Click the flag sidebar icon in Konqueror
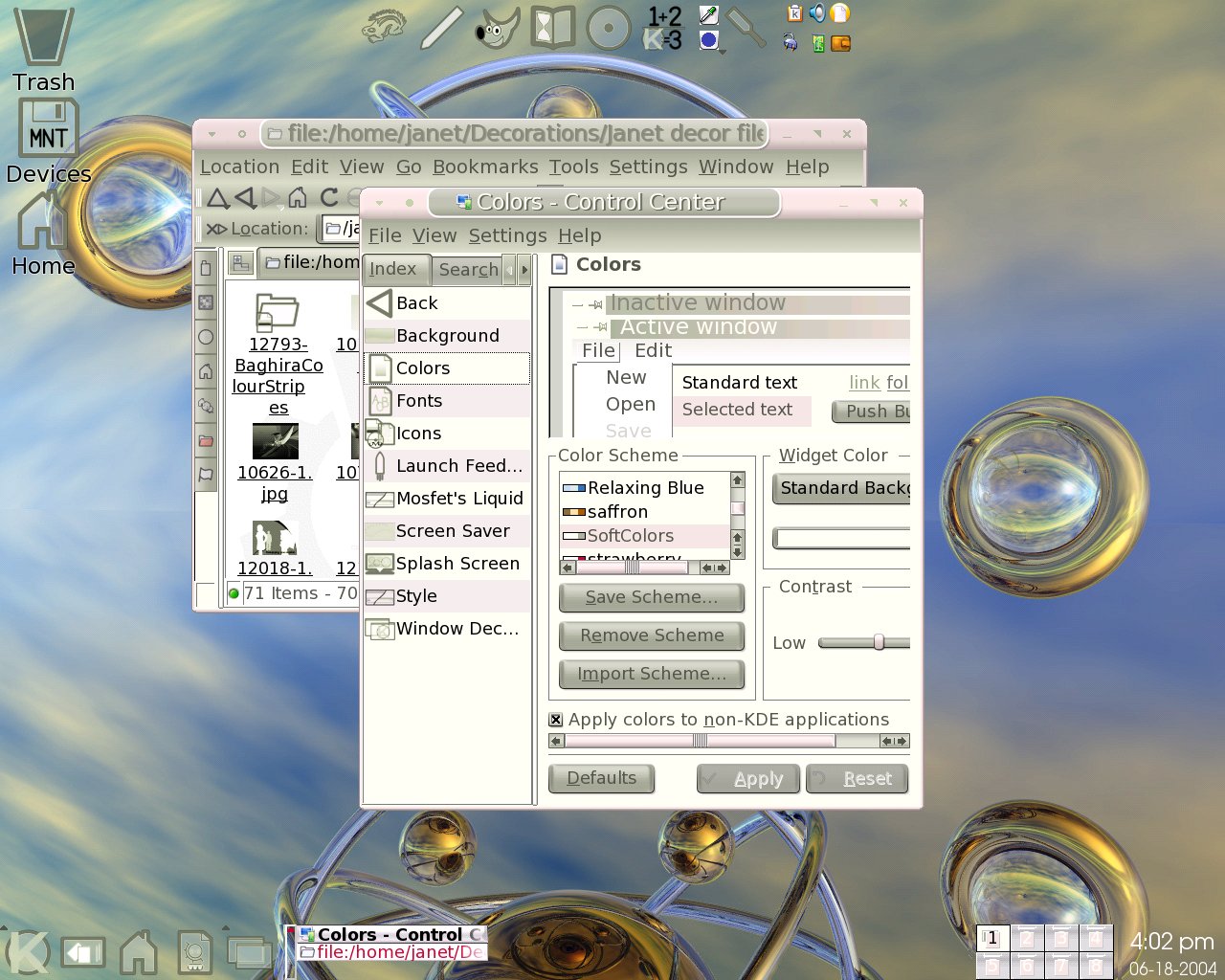Screen dimensions: 1225x980 tap(206, 474)
